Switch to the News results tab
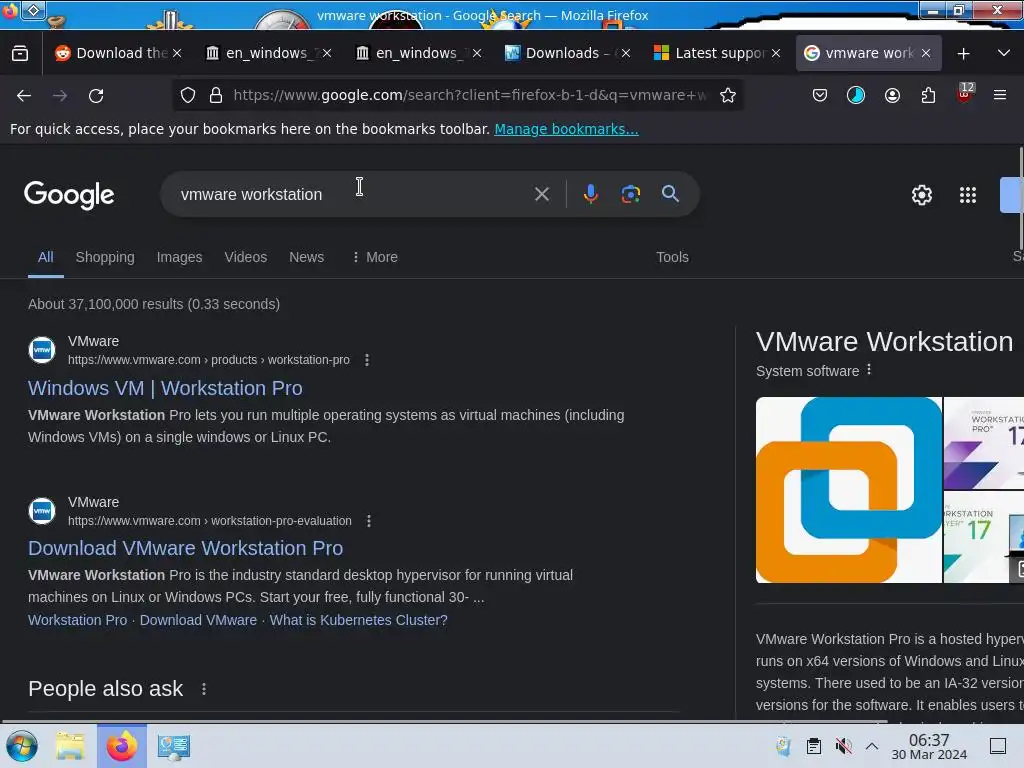The width and height of the screenshot is (1024, 768). pyautogui.click(x=306, y=257)
